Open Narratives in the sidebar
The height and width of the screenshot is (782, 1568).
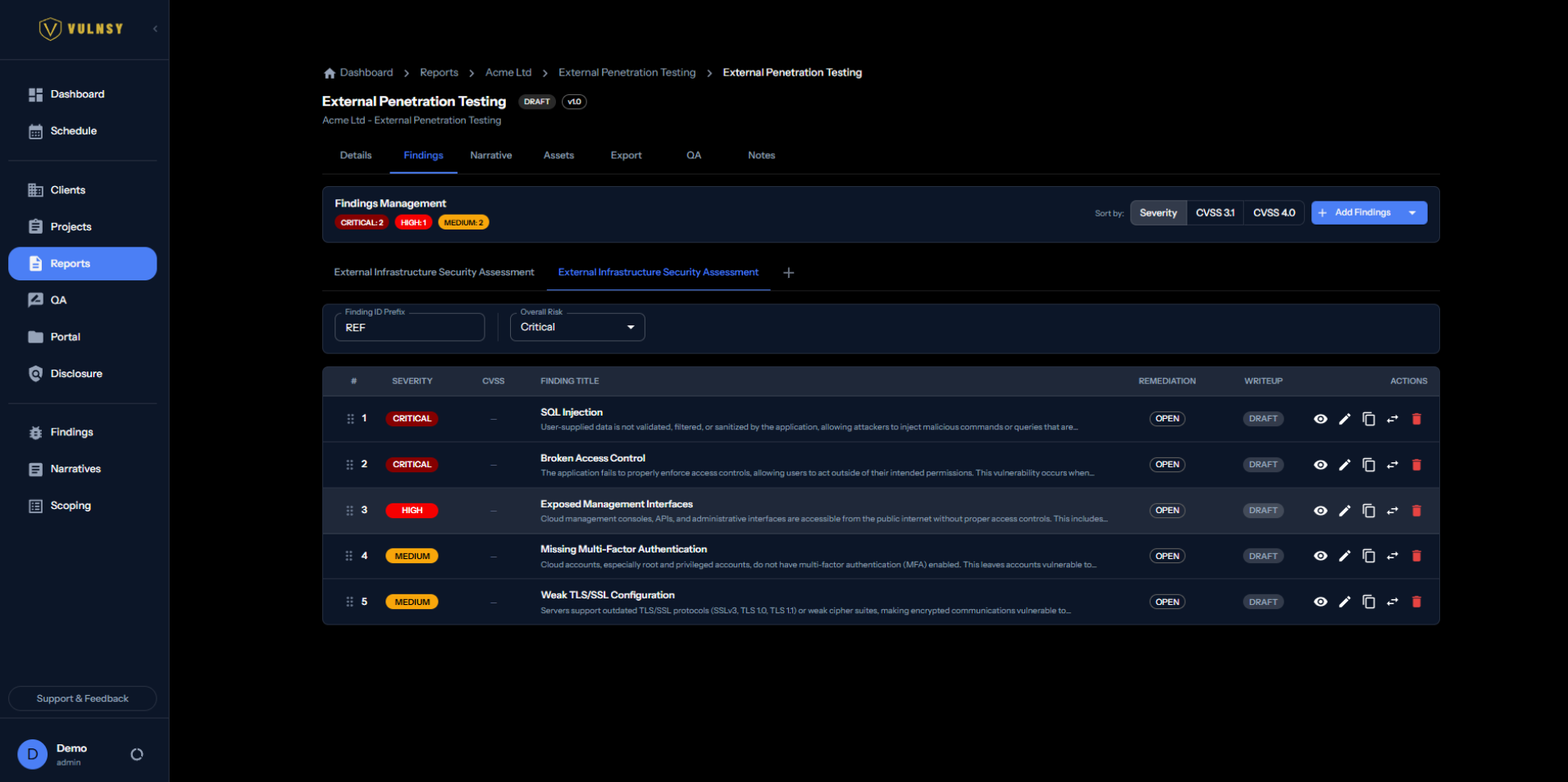[x=82, y=469]
